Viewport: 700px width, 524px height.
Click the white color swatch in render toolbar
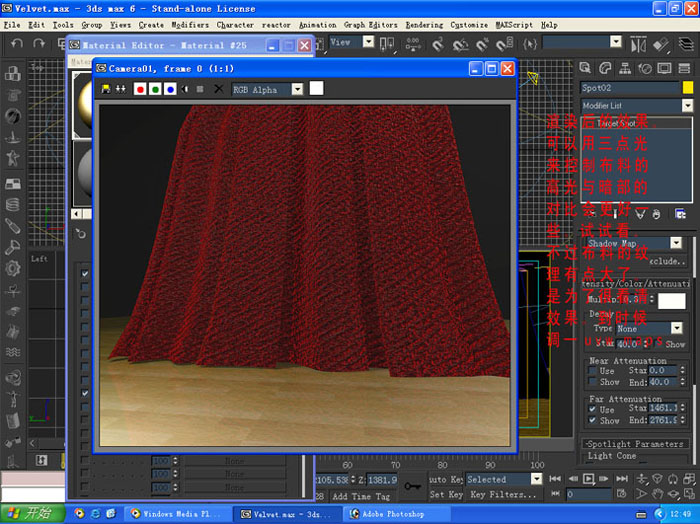pos(316,88)
